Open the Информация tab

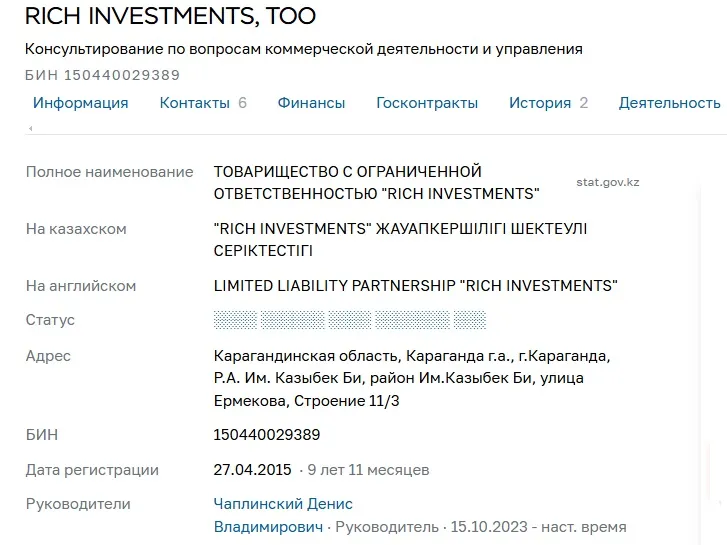click(x=81, y=103)
